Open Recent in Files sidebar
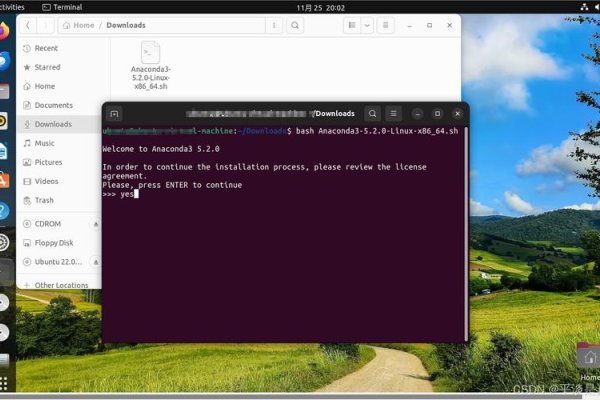This screenshot has width=600, height=400. 59,48
